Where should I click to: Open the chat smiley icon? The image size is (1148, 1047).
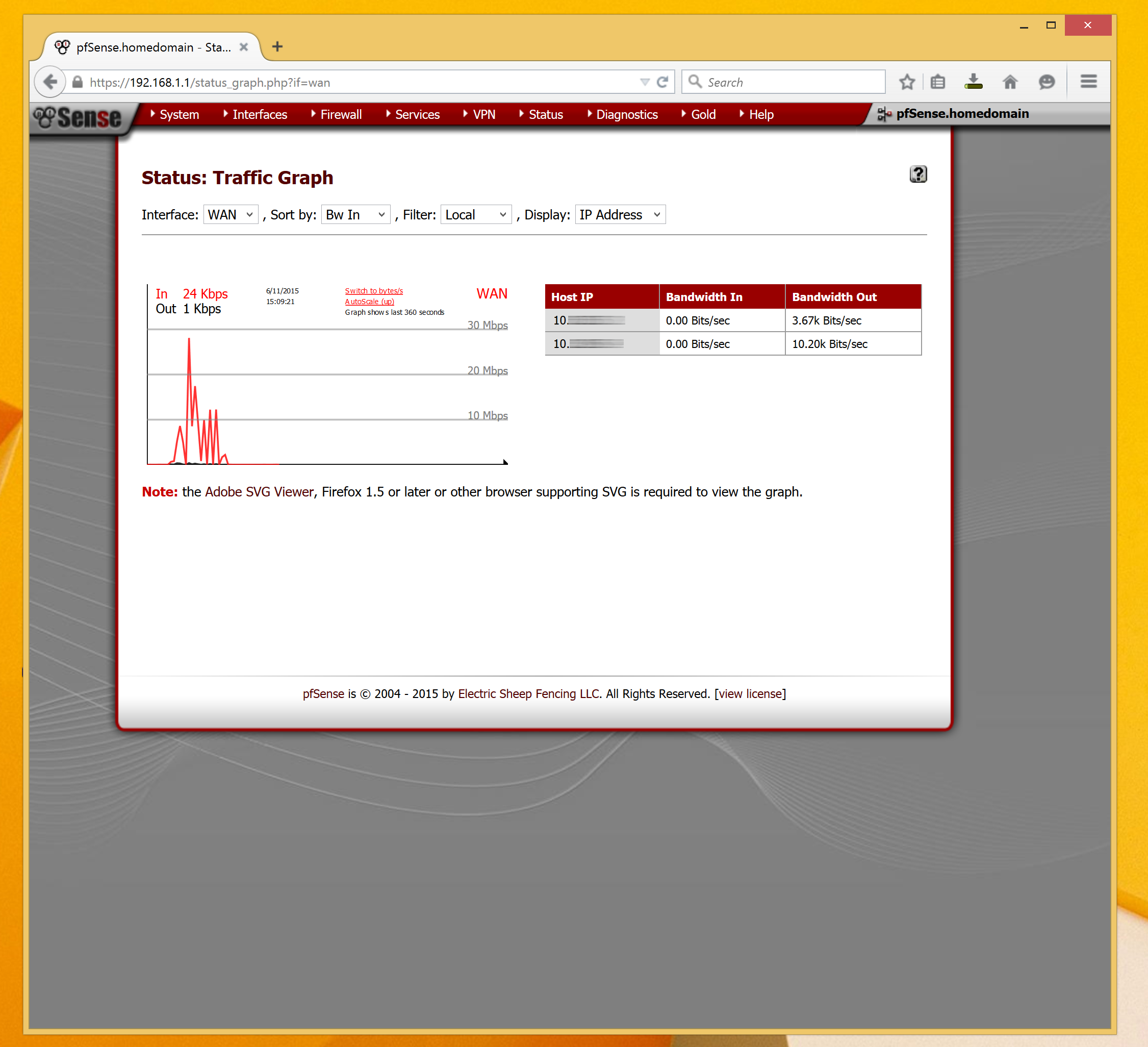click(x=1047, y=82)
